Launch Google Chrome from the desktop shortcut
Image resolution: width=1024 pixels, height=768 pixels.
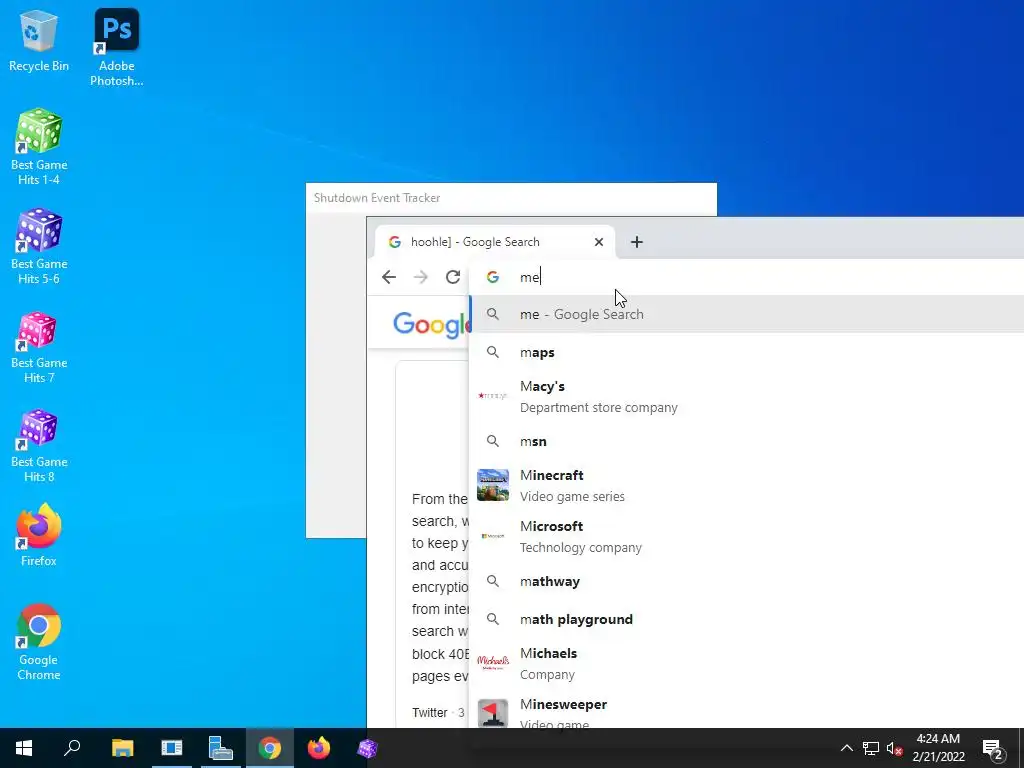39,642
